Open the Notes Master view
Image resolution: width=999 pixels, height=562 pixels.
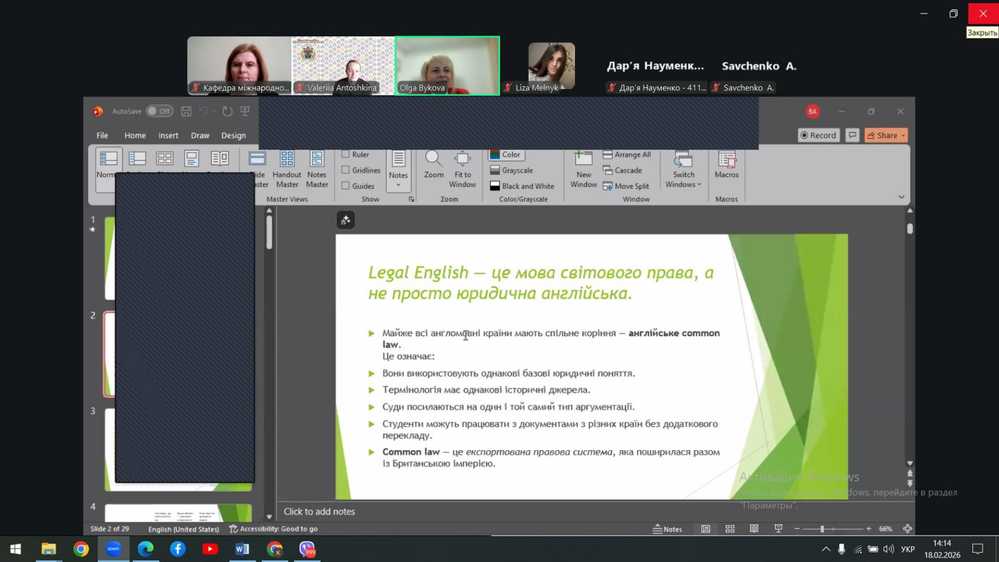[317, 166]
